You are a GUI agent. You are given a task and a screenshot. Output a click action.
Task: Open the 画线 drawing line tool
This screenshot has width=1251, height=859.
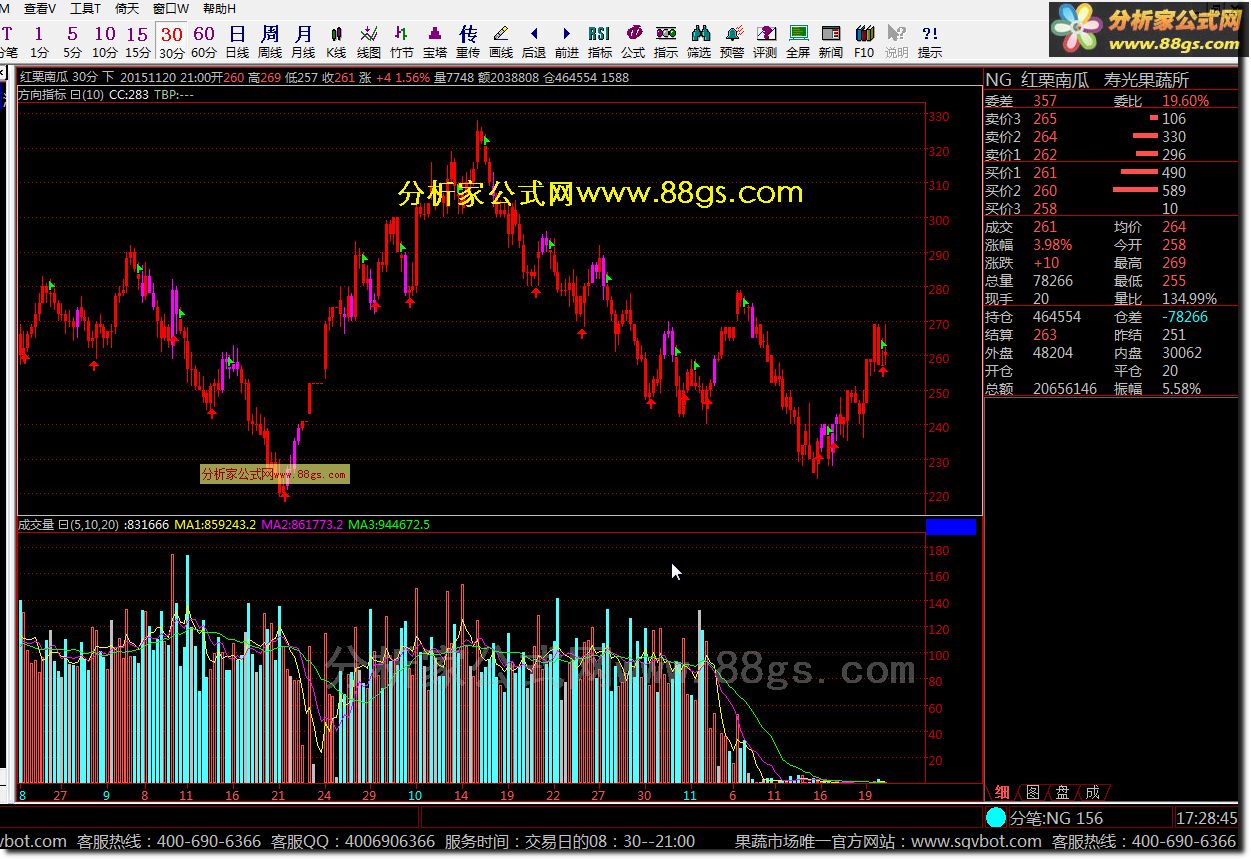click(x=501, y=42)
